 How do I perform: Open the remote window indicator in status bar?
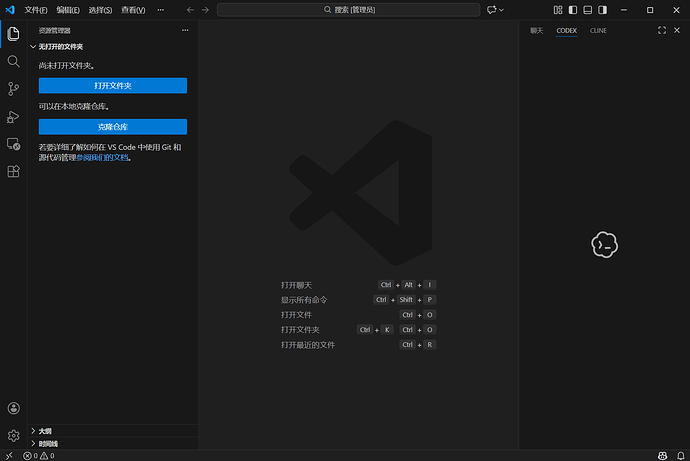9,456
